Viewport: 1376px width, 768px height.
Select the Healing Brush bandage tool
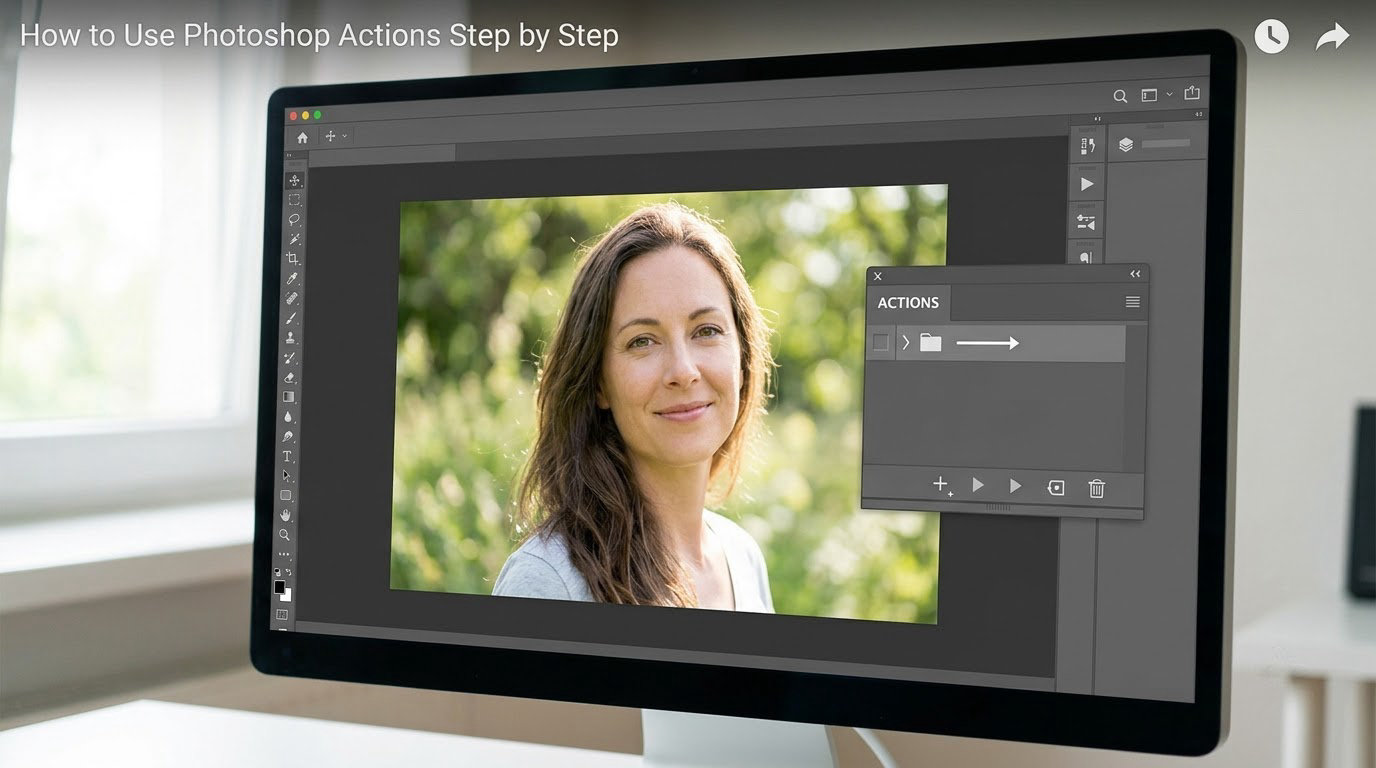click(x=293, y=298)
